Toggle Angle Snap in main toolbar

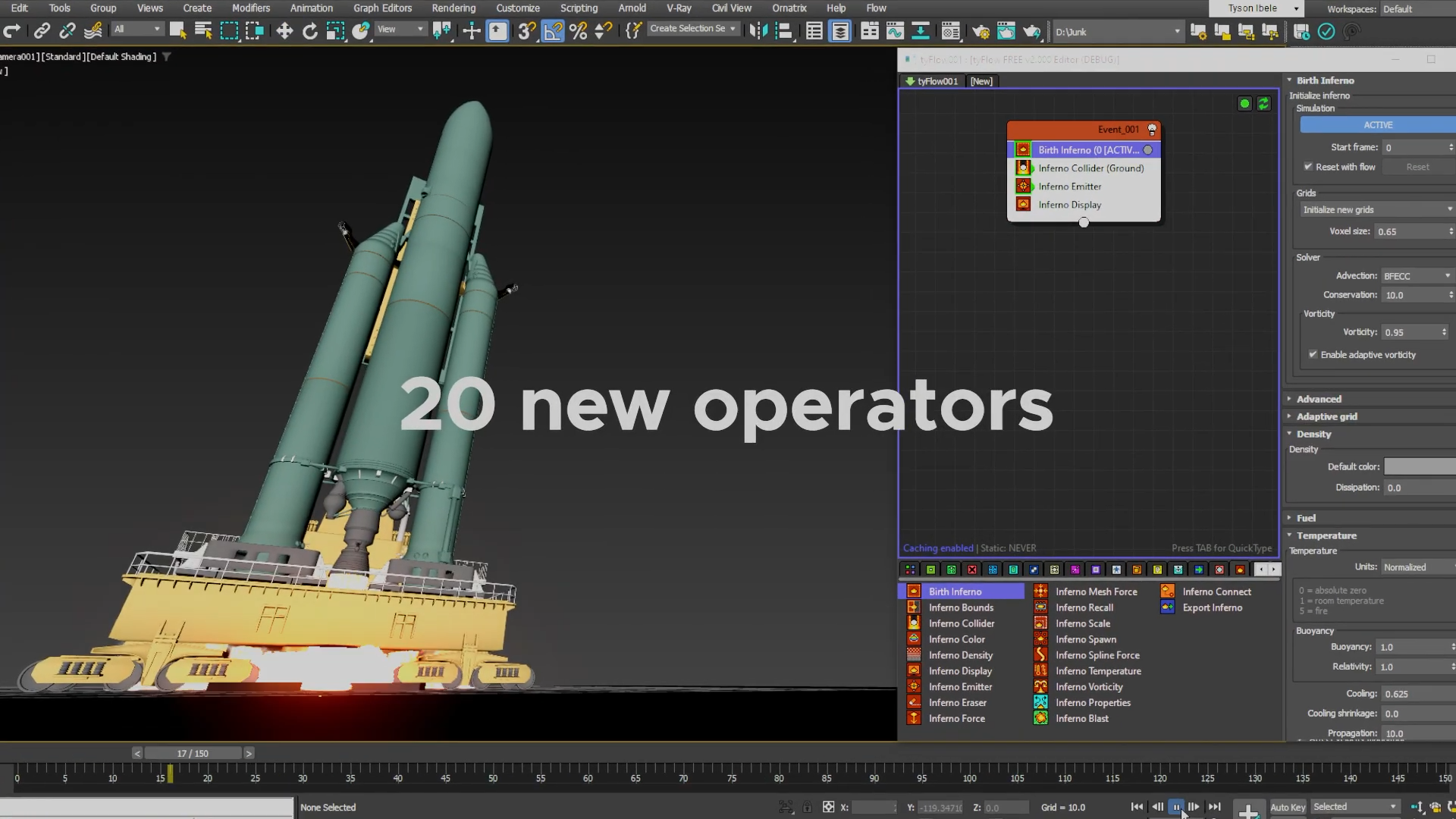point(553,31)
